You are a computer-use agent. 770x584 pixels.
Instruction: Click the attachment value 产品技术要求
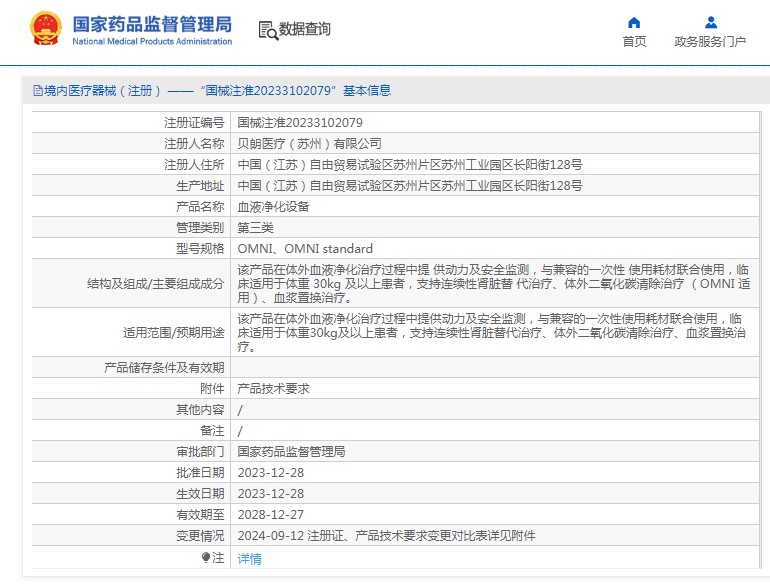[273, 389]
